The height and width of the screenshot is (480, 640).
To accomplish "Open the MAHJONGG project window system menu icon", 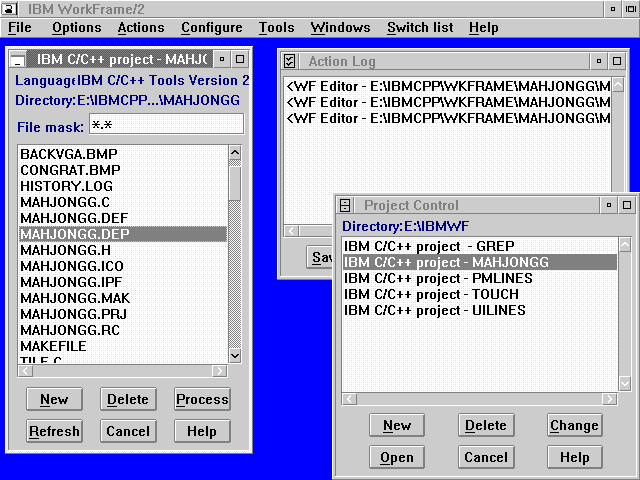I will coord(18,60).
